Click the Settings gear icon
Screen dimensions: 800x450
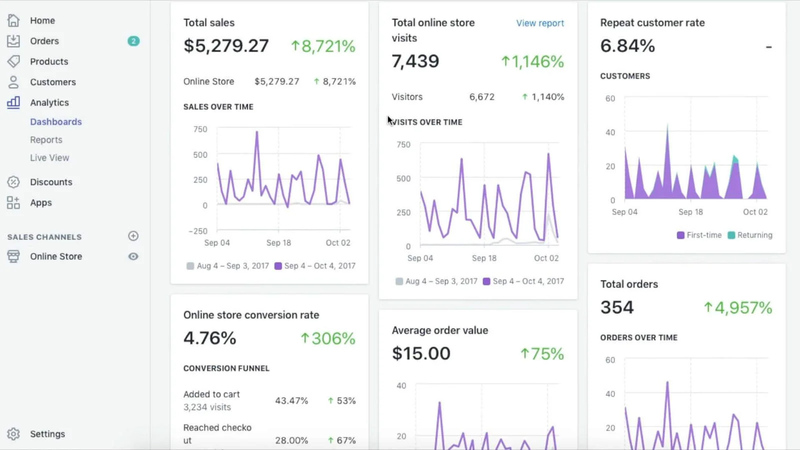pos(13,434)
